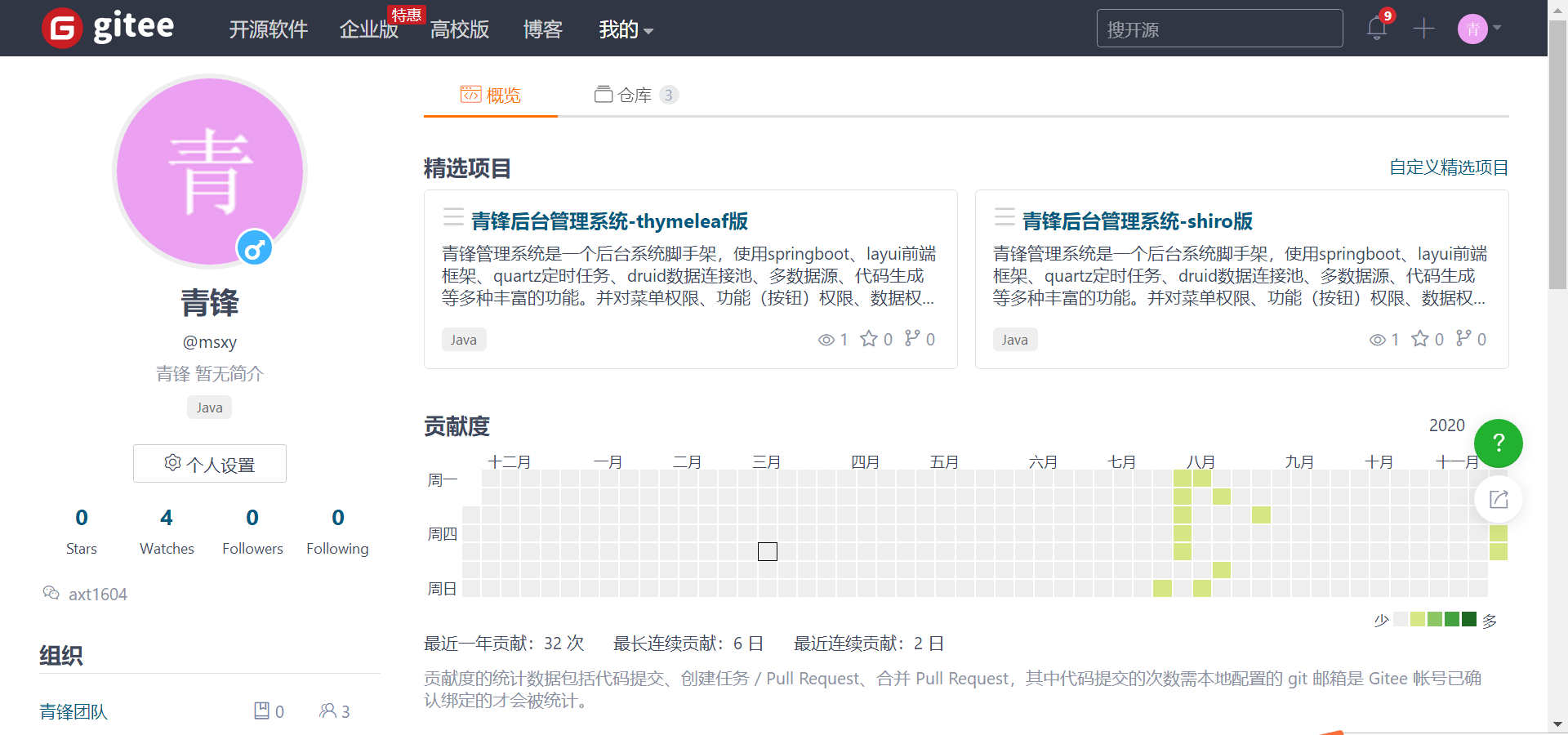1568x735 pixels.
Task: Open 博客 in navigation
Action: click(542, 30)
